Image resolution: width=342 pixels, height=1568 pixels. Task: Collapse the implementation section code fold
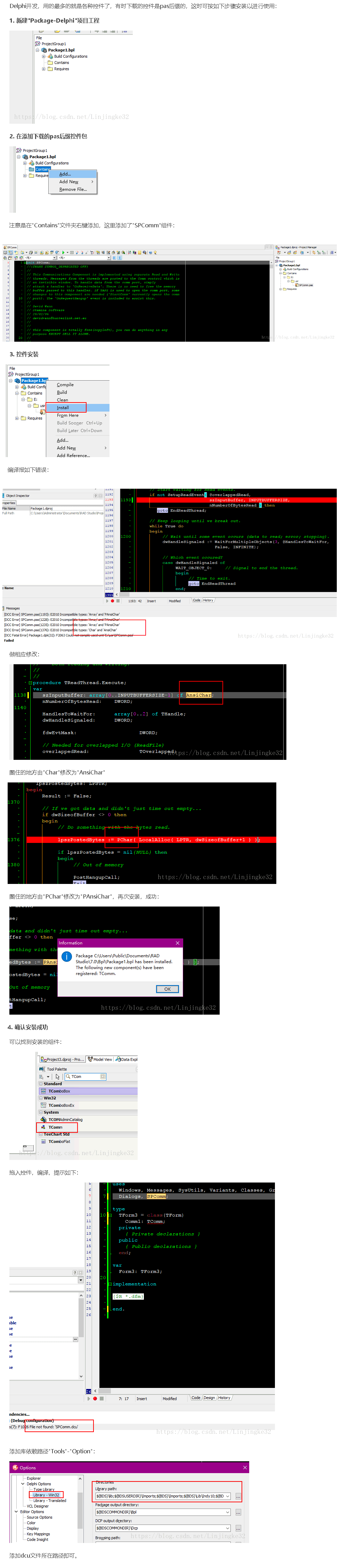110,1284
